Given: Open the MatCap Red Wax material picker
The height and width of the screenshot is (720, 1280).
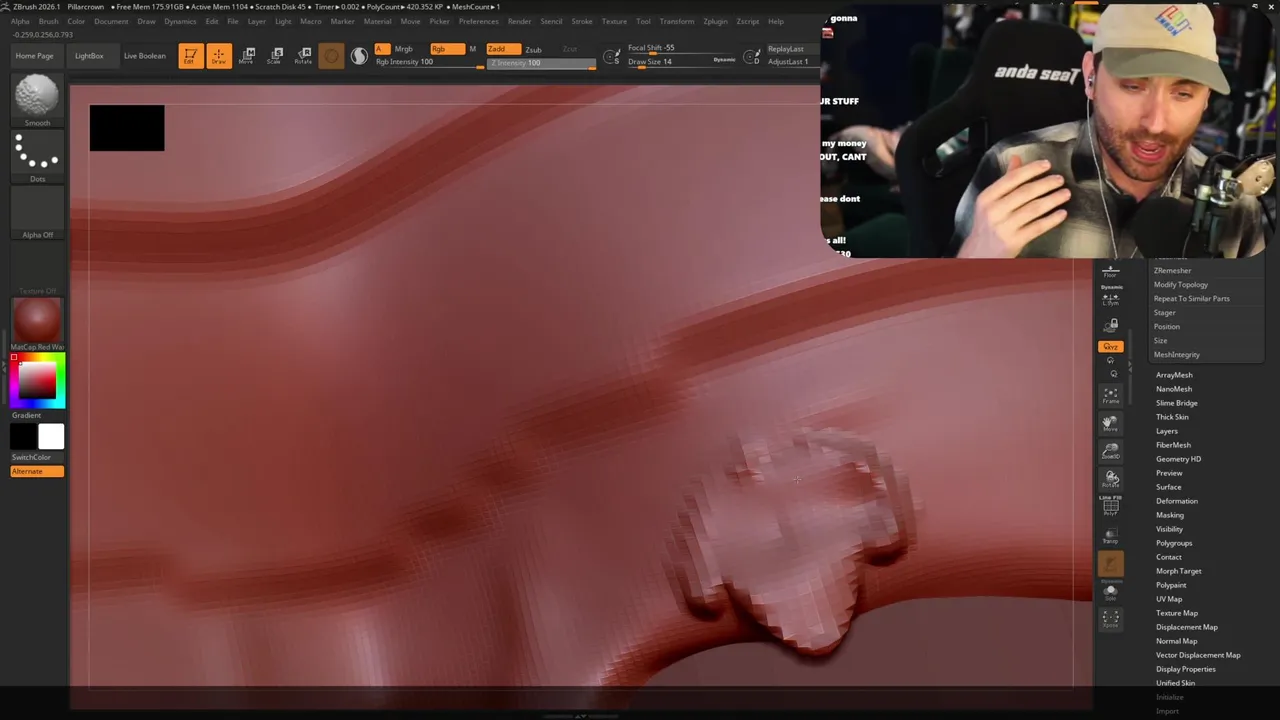Looking at the screenshot, I should point(37,324).
